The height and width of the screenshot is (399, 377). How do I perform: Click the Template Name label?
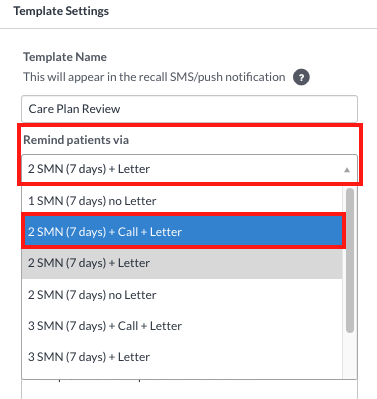click(65, 57)
